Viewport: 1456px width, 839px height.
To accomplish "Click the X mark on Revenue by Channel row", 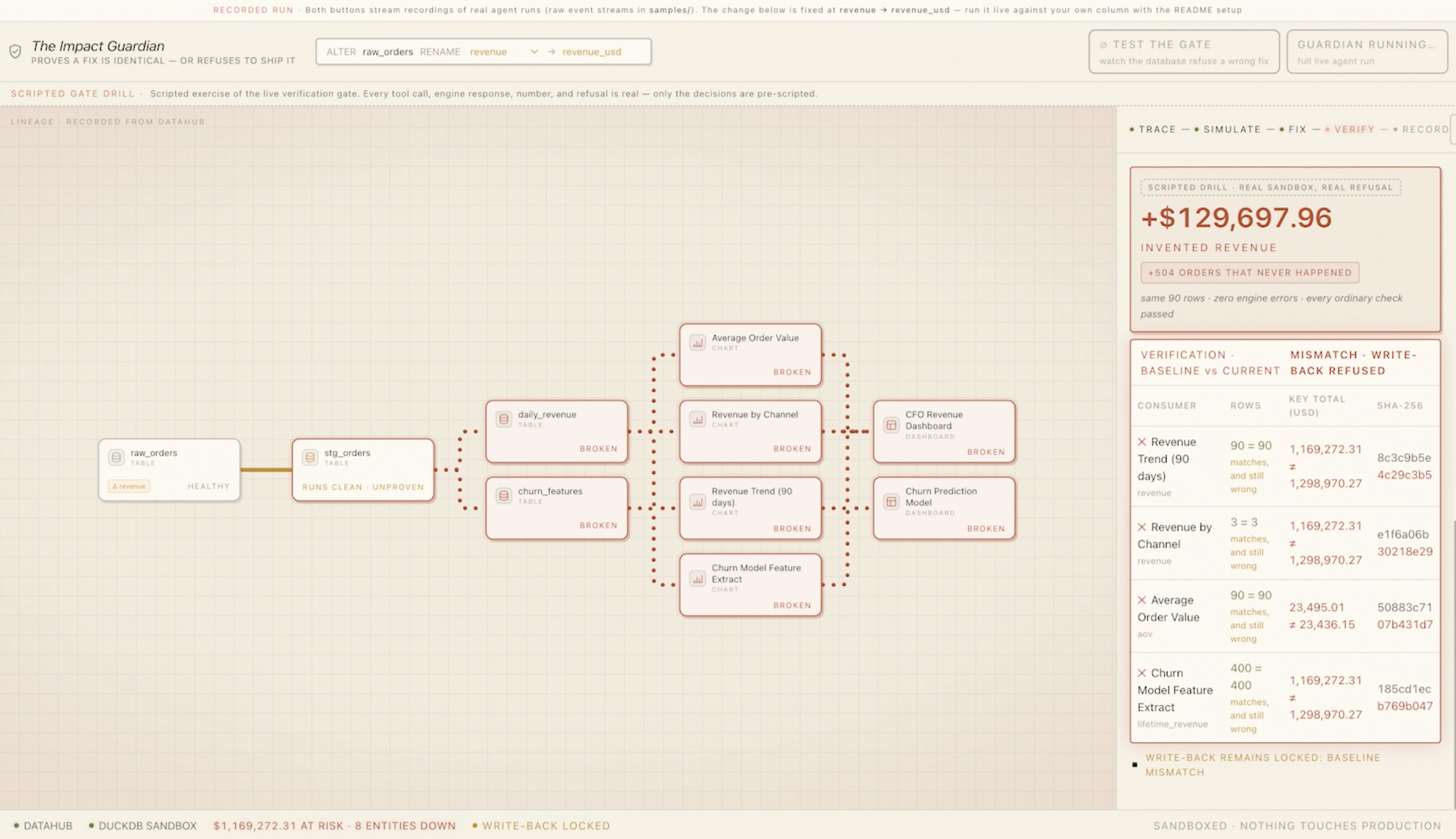I will [x=1142, y=527].
